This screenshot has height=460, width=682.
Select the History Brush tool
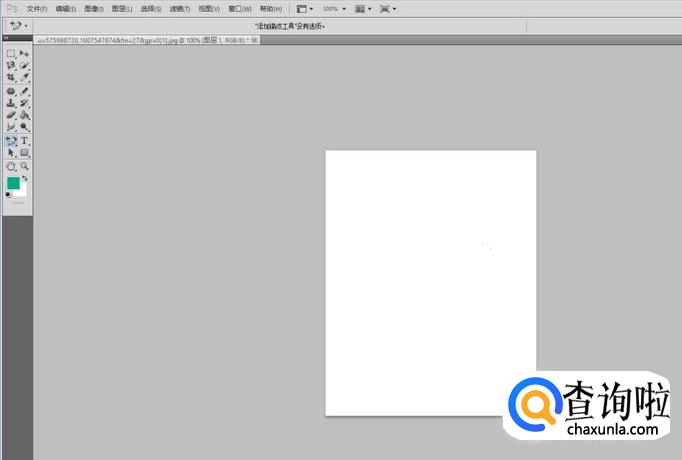pos(24,103)
